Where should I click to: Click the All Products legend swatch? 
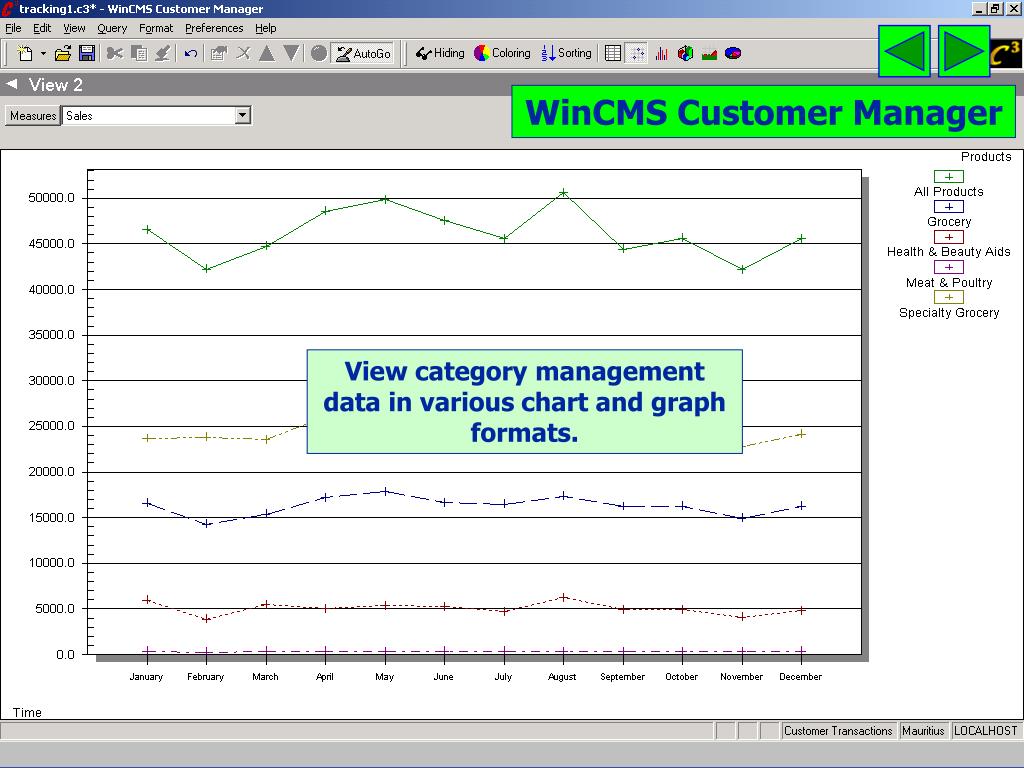tap(948, 176)
